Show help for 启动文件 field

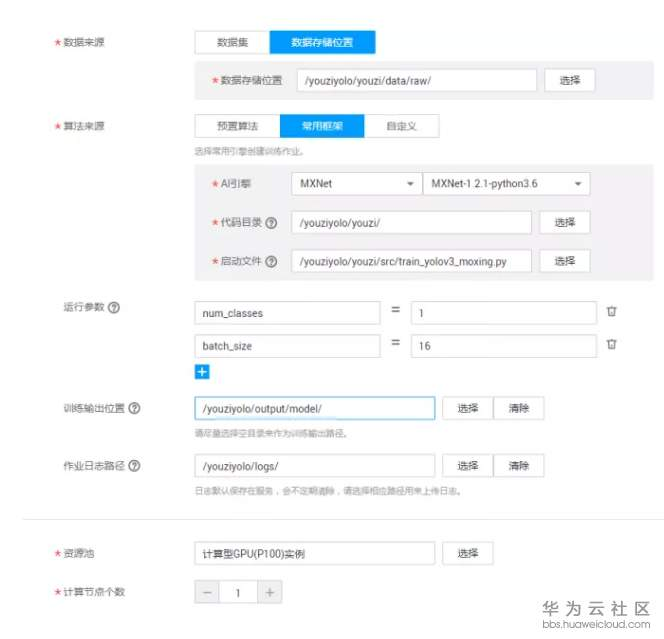pos(271,261)
